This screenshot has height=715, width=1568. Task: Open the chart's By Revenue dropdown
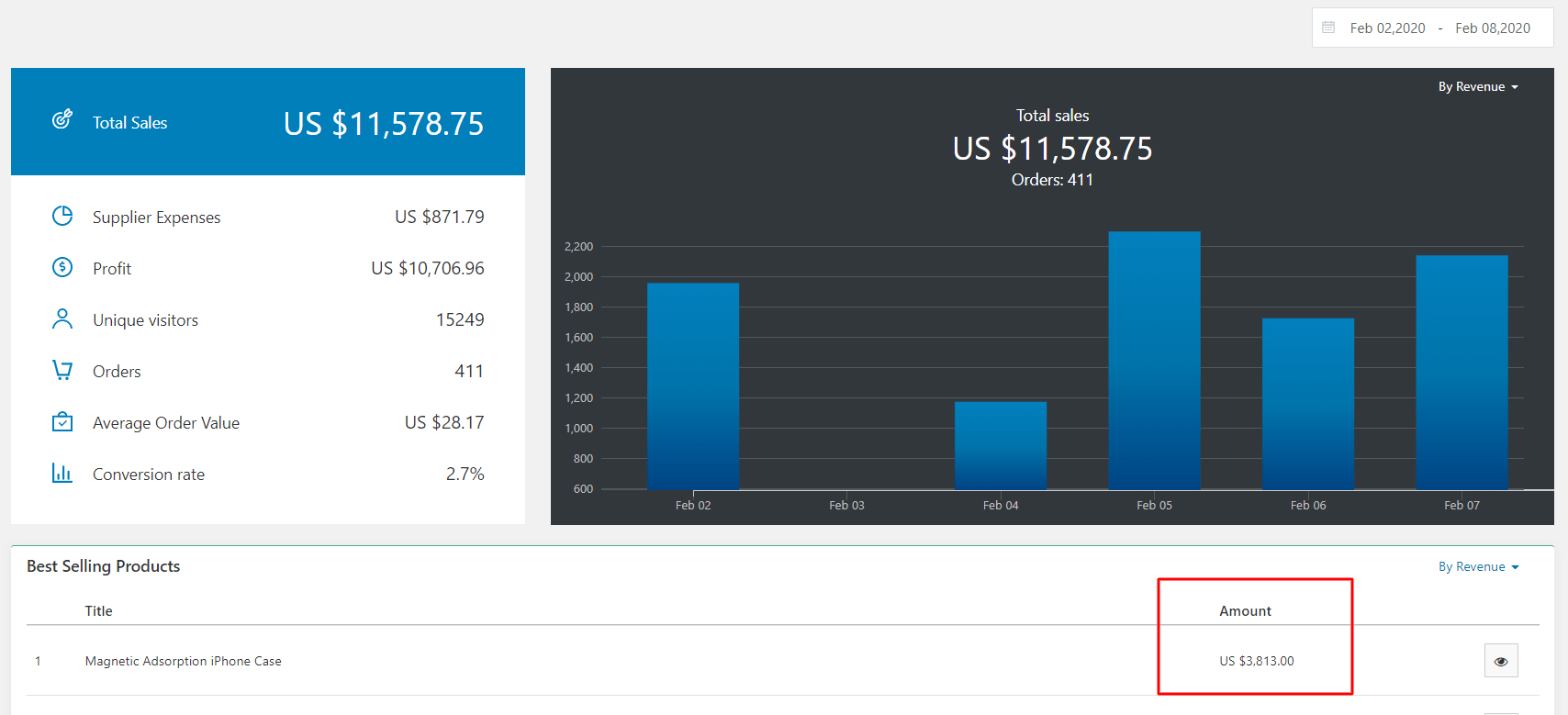tap(1478, 86)
